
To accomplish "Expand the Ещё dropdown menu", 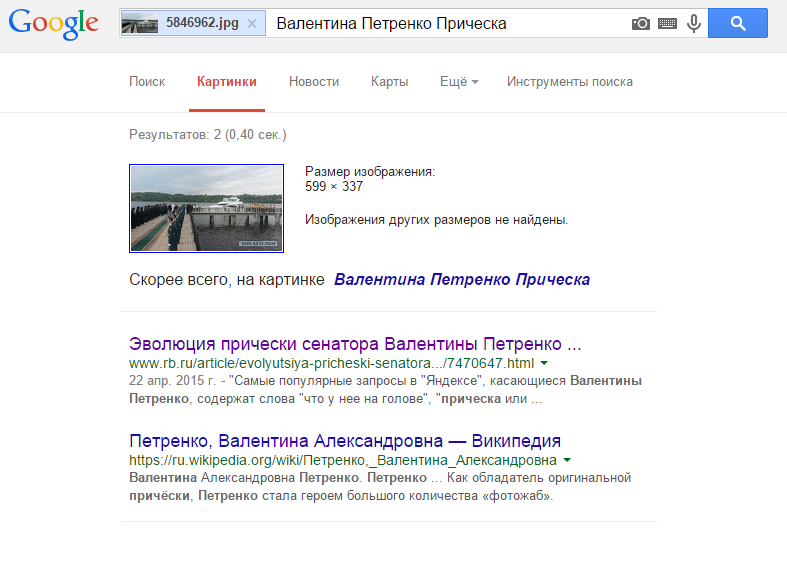I will click(x=459, y=82).
